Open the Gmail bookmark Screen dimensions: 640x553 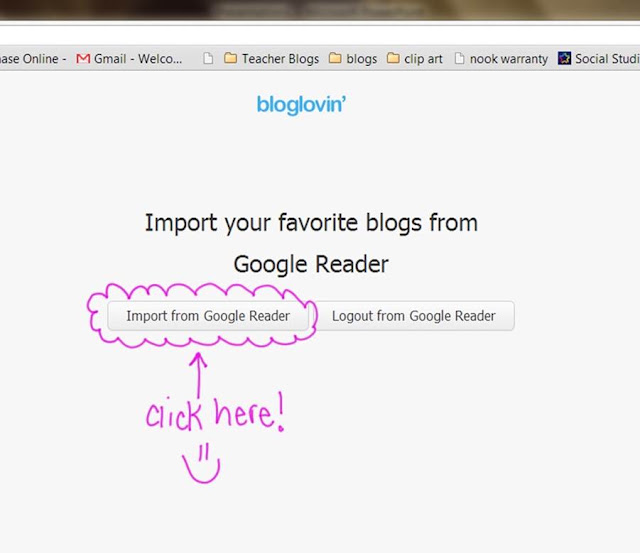coord(129,59)
